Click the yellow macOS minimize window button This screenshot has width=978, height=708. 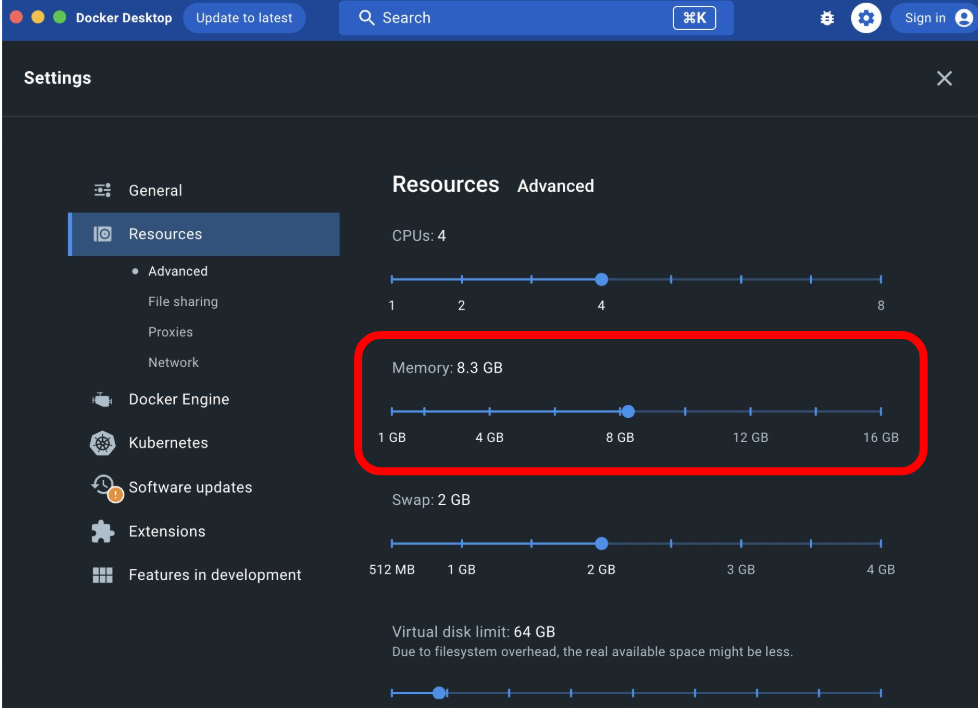[38, 17]
